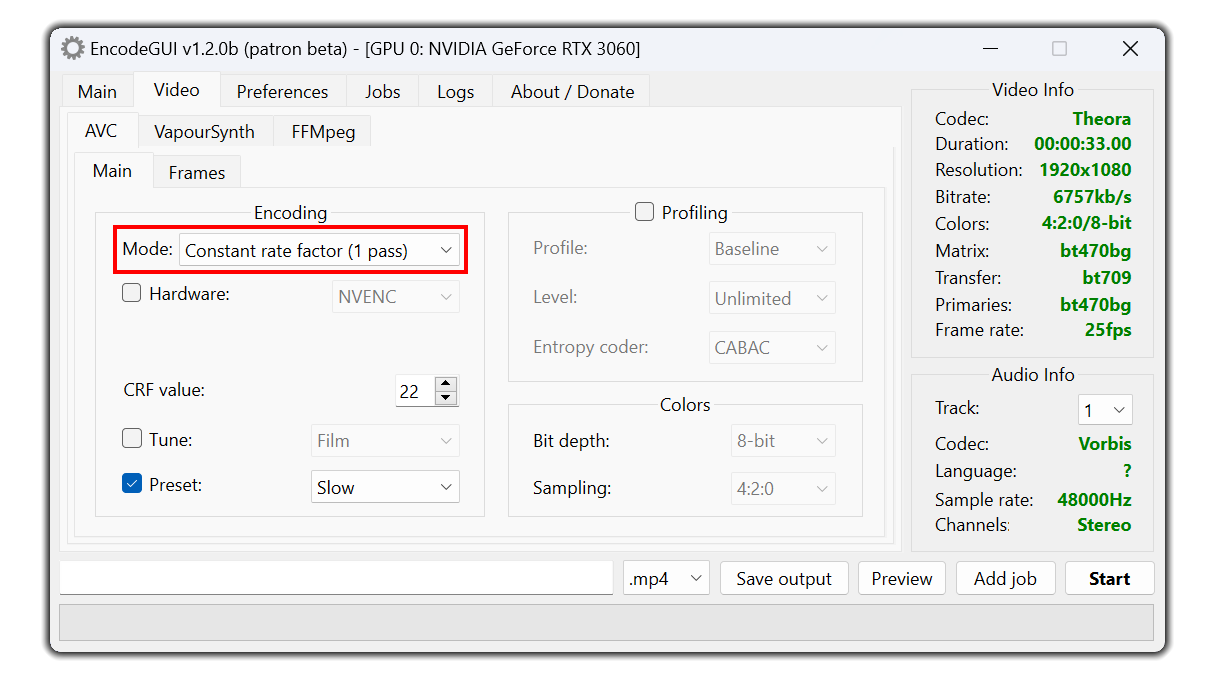Expand the Preset Slow dropdown

click(x=385, y=487)
